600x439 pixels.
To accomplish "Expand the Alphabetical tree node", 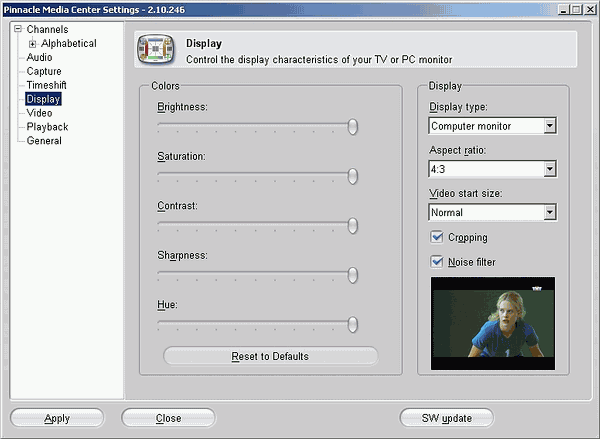I will (33, 44).
